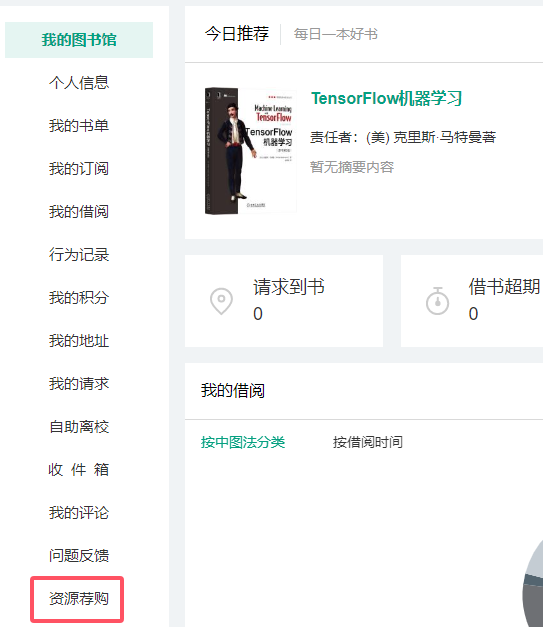The height and width of the screenshot is (627, 543).
Task: Open 我的订阅 sidebar item
Action: [x=79, y=168]
